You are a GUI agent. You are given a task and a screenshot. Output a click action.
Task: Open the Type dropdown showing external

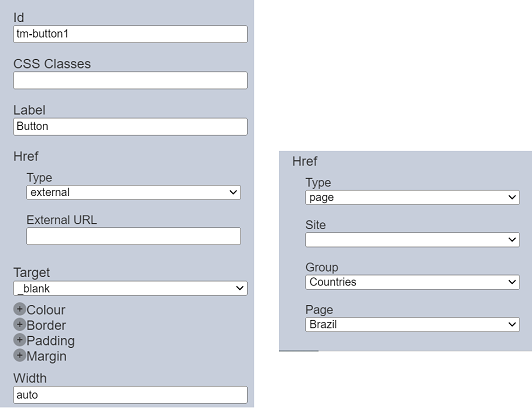click(x=133, y=192)
